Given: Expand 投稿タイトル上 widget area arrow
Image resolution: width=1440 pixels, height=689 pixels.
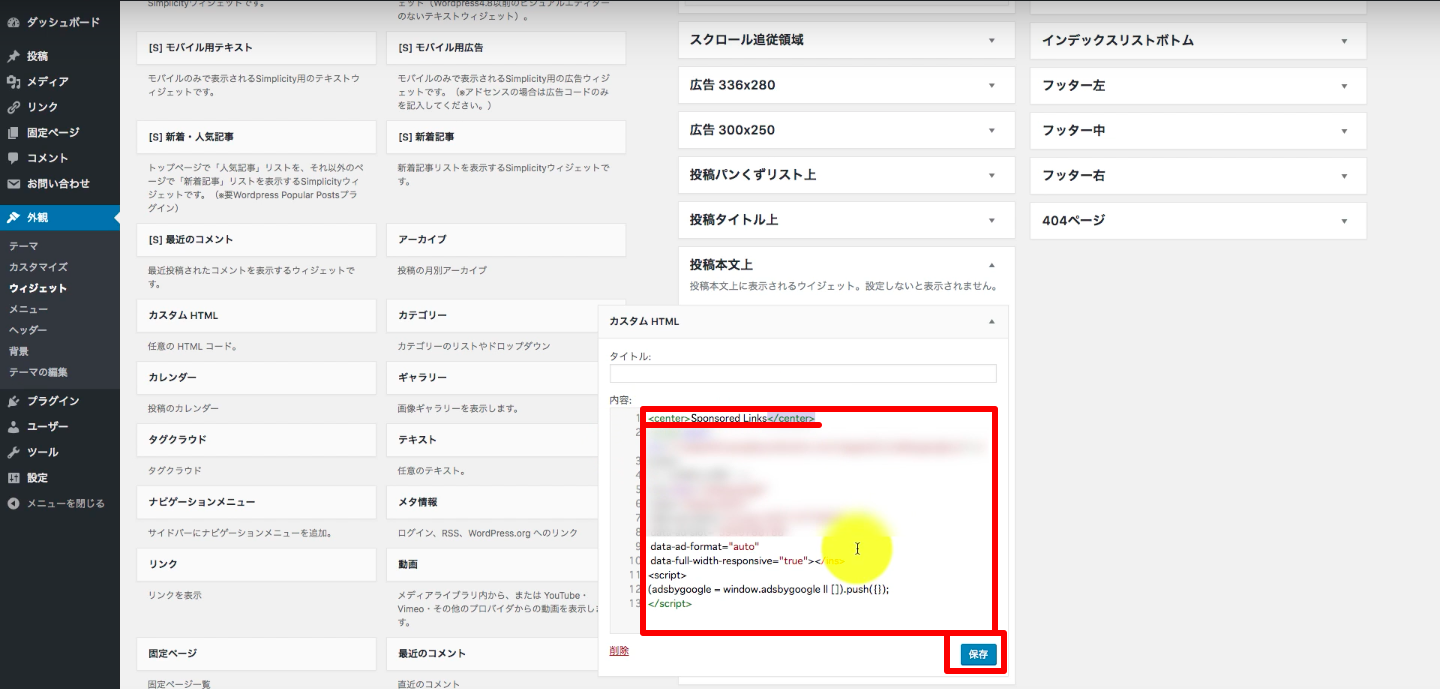Looking at the screenshot, I should [x=992, y=220].
